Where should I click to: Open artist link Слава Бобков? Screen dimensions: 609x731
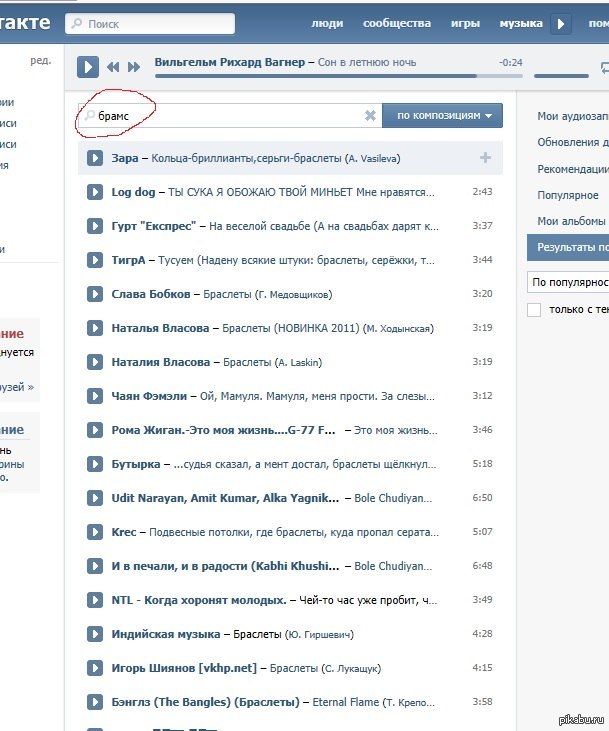[x=151, y=294]
